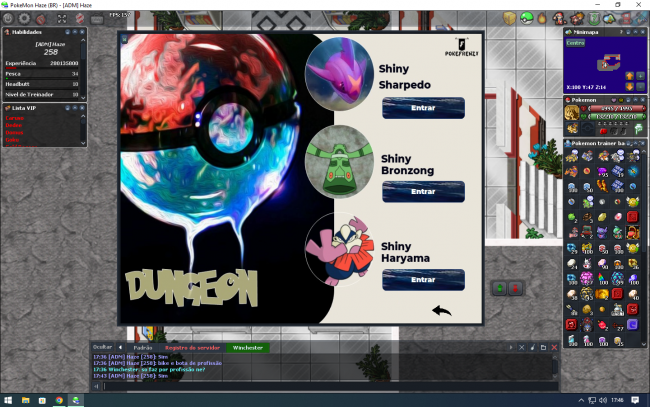Enter the Shiny Haryama dungeon
Image resolution: width=650 pixels, height=407 pixels.
click(423, 279)
